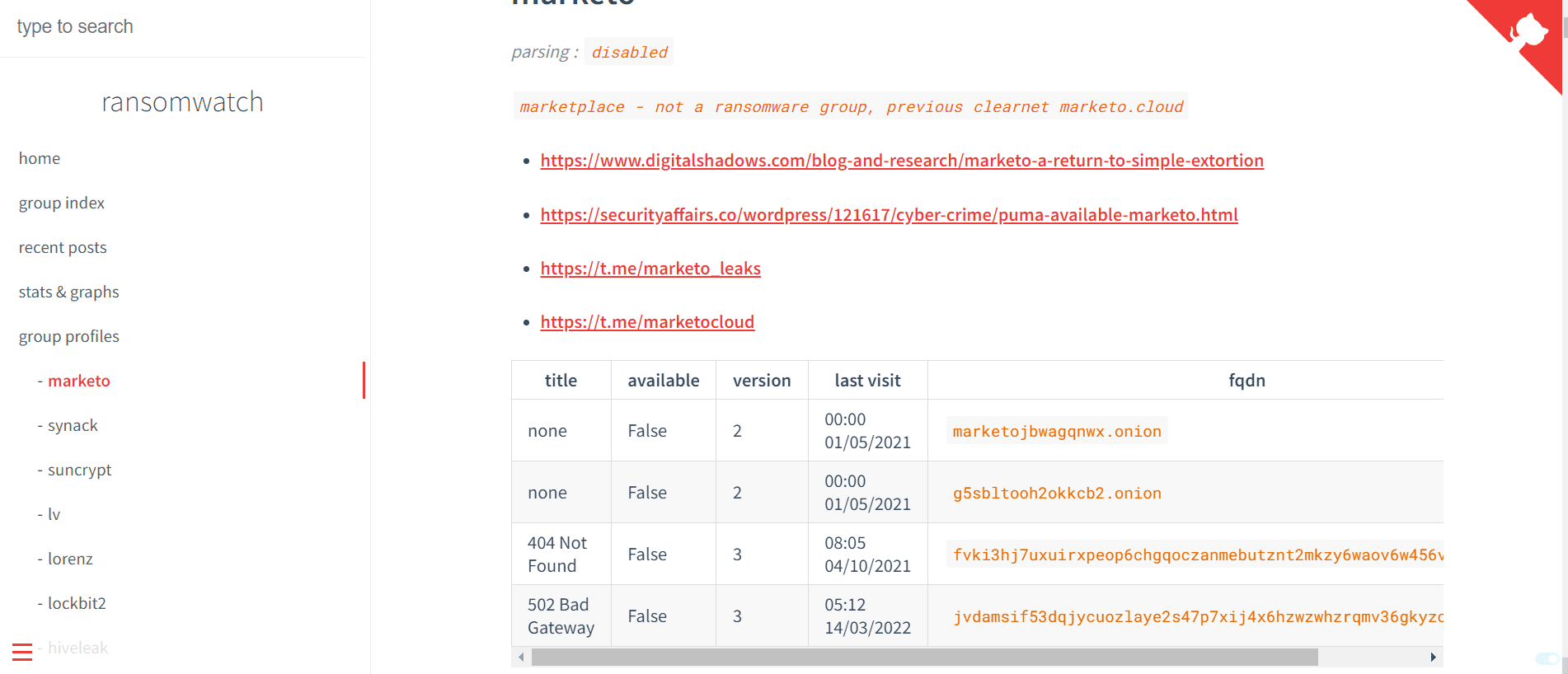The image size is (1568, 674).
Task: Open the stats & graphs page
Action: point(68,292)
